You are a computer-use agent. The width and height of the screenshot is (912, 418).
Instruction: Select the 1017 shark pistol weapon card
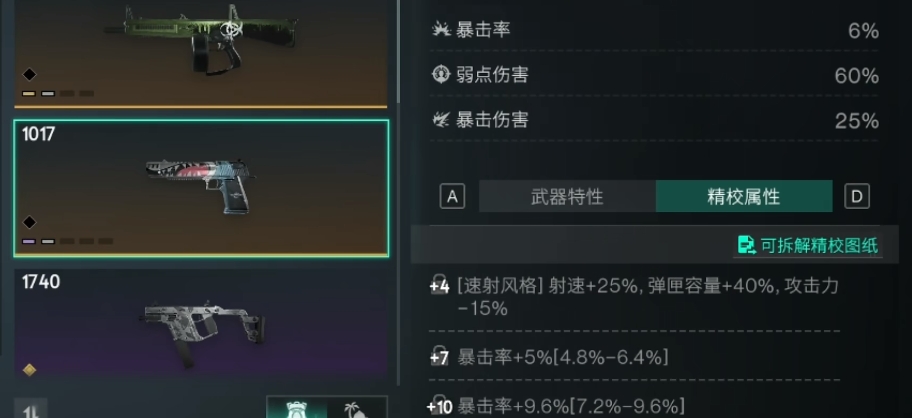point(201,188)
